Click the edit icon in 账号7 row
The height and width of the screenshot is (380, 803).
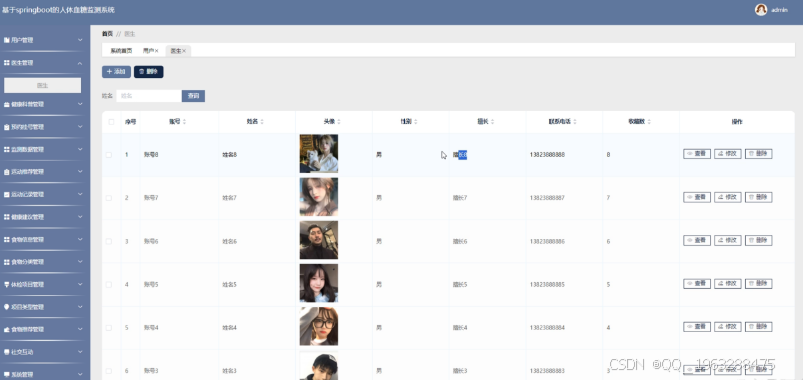[721, 197]
